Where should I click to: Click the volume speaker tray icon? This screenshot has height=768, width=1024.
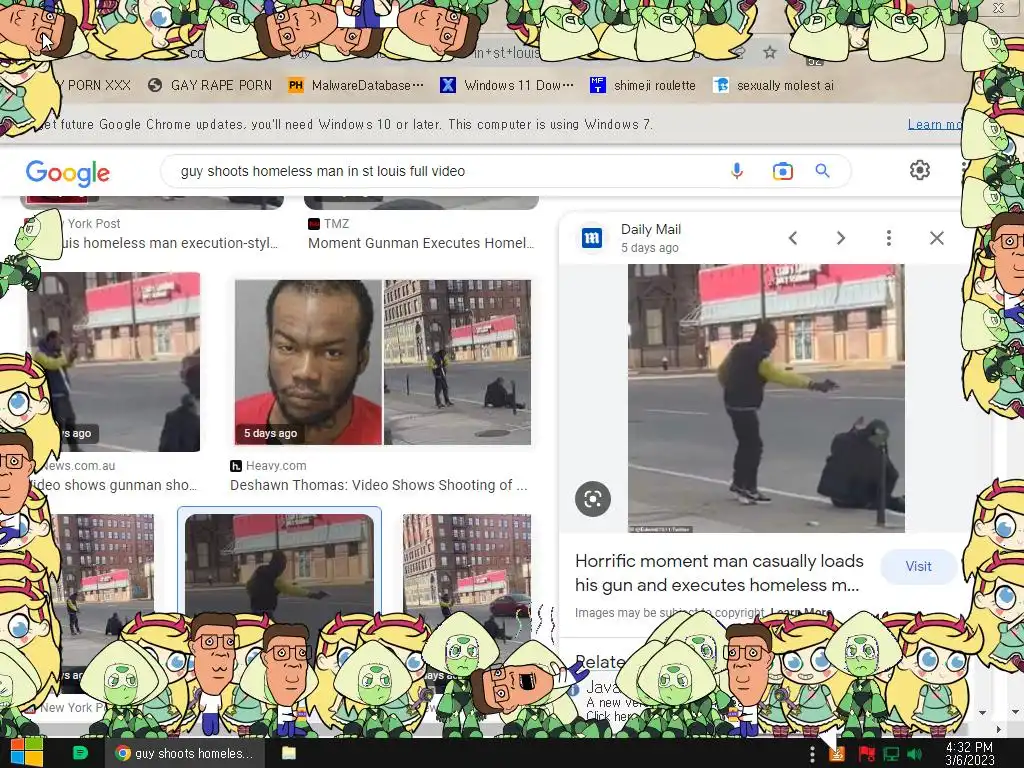(914, 754)
